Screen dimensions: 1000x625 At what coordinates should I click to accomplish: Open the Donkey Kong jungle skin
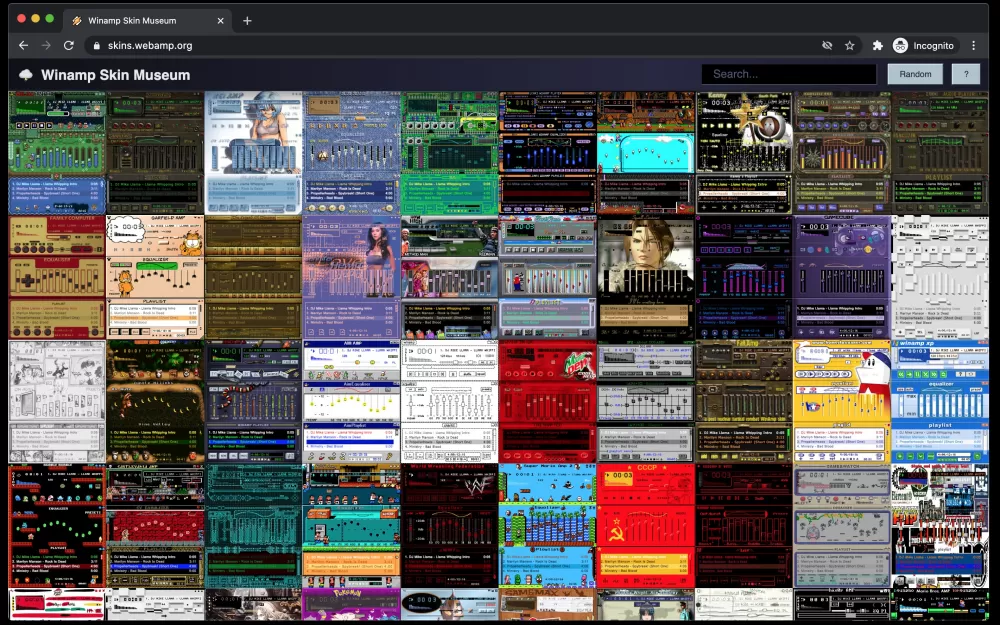(x=155, y=401)
